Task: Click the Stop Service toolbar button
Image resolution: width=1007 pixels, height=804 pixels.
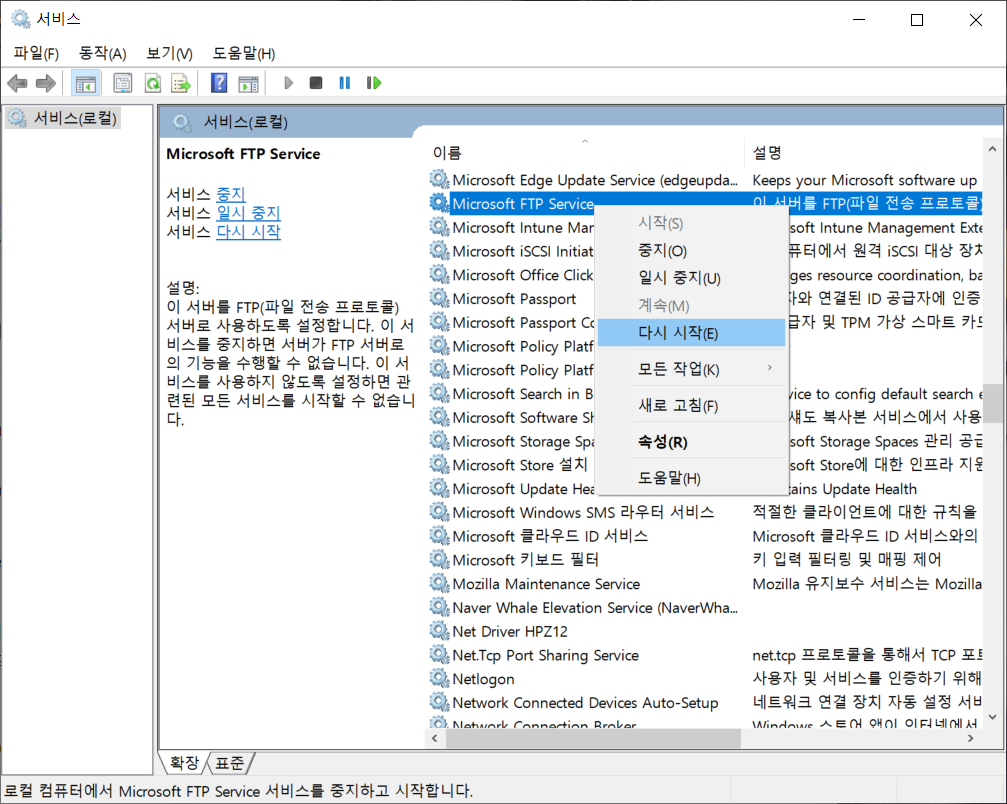Action: tap(316, 83)
